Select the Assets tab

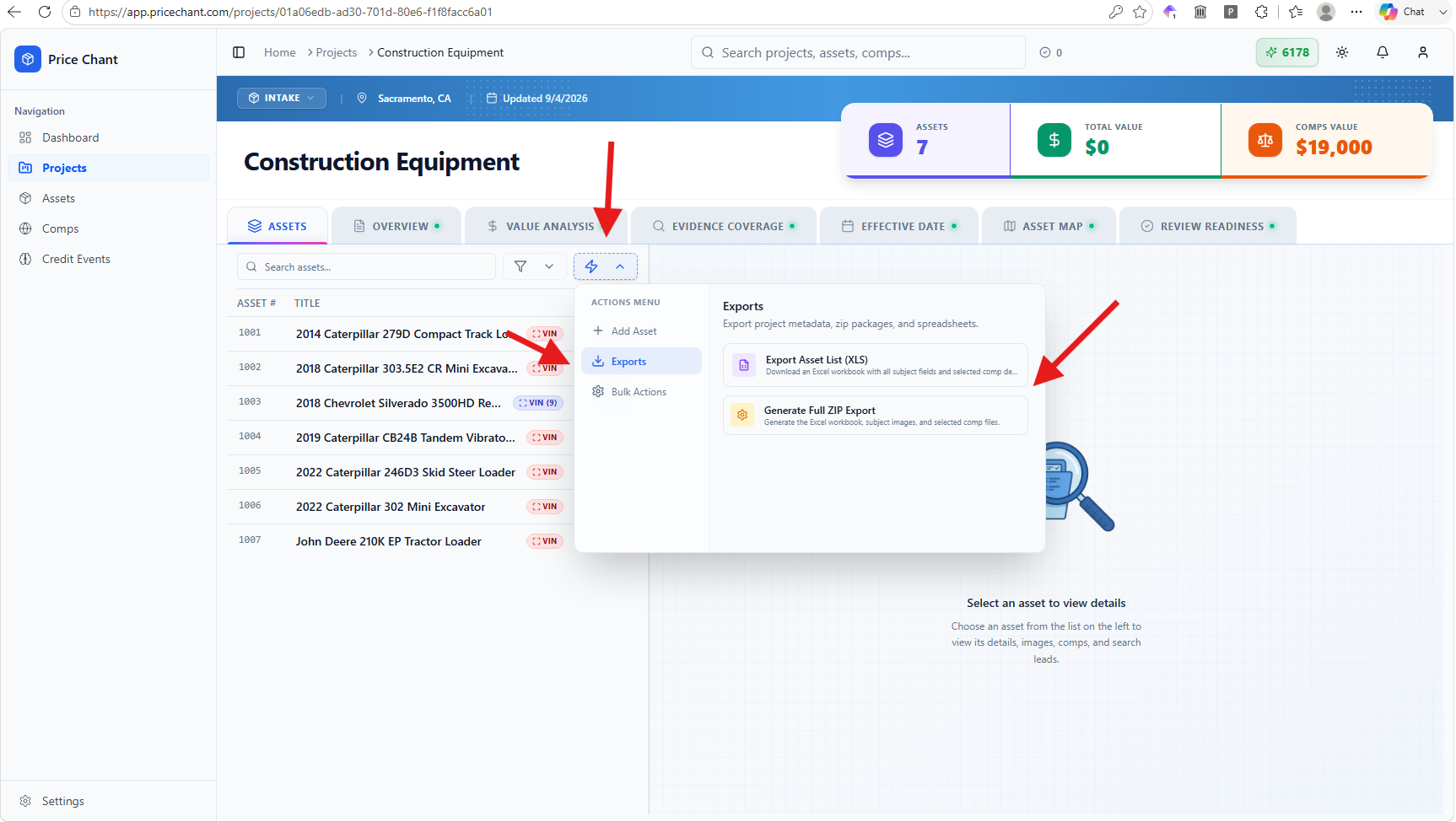click(278, 226)
